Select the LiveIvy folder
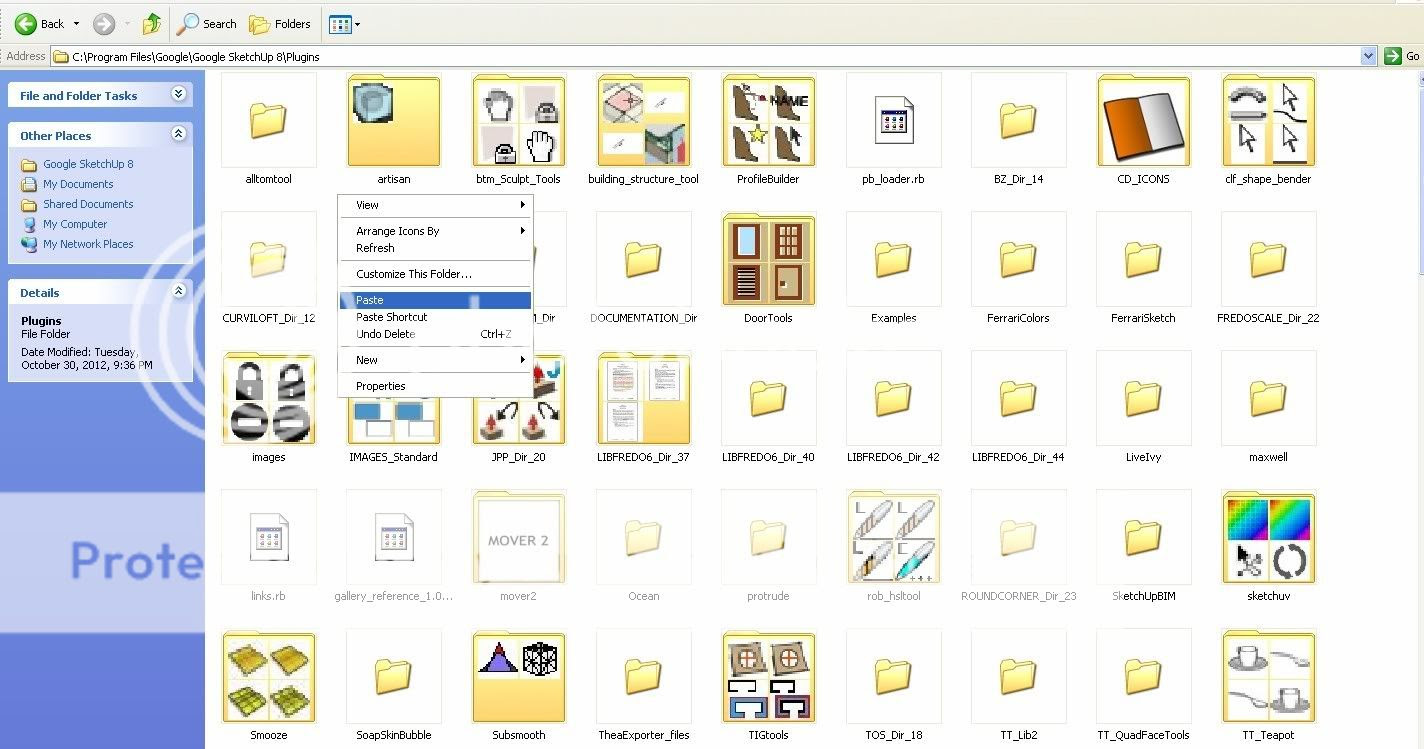1424x749 pixels. click(1143, 398)
